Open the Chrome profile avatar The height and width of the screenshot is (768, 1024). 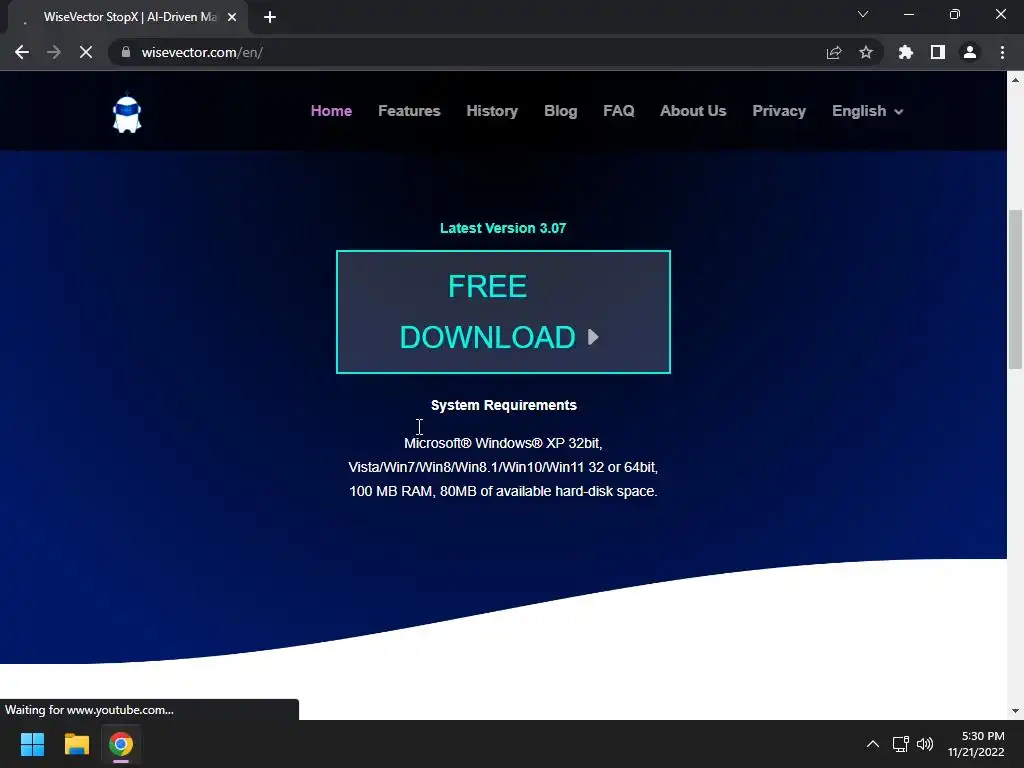(x=970, y=52)
